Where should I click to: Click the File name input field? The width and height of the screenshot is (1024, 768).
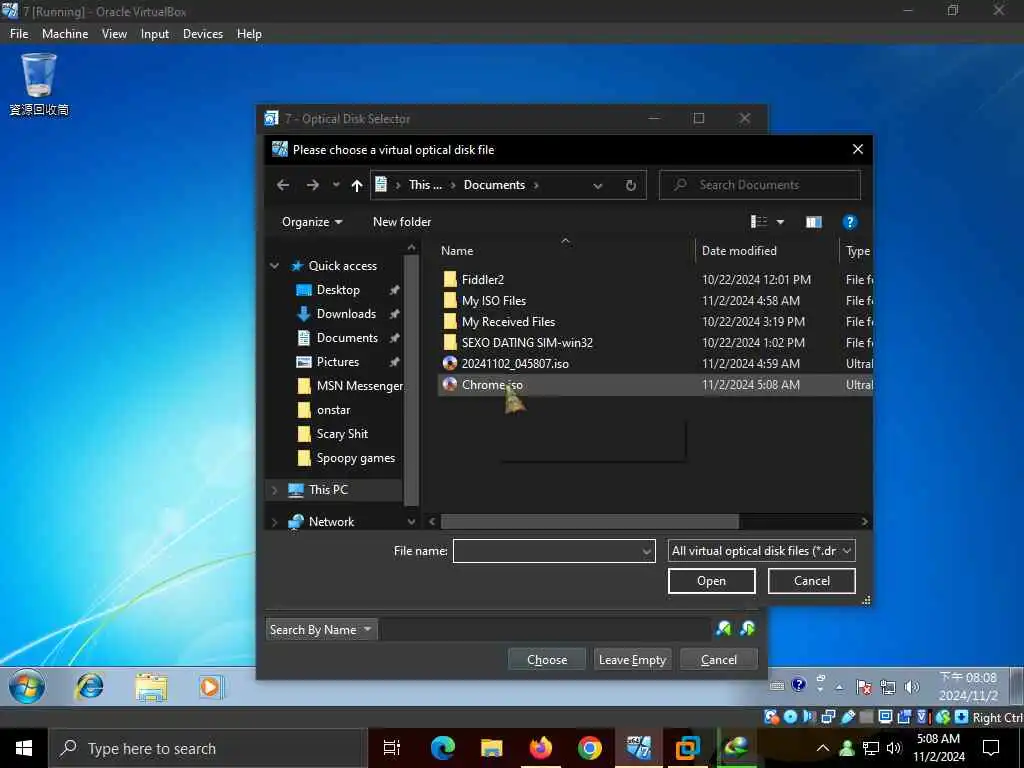point(554,551)
